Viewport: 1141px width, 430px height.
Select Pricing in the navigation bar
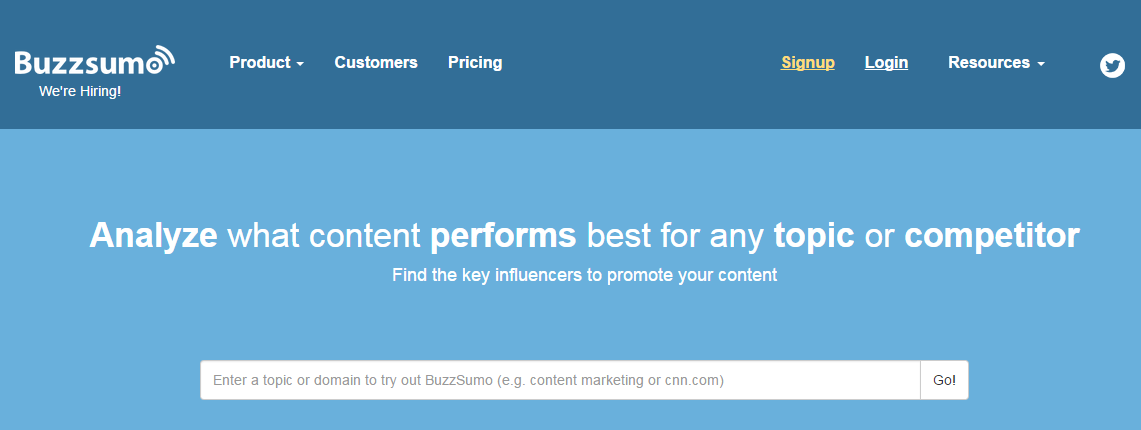pos(475,63)
